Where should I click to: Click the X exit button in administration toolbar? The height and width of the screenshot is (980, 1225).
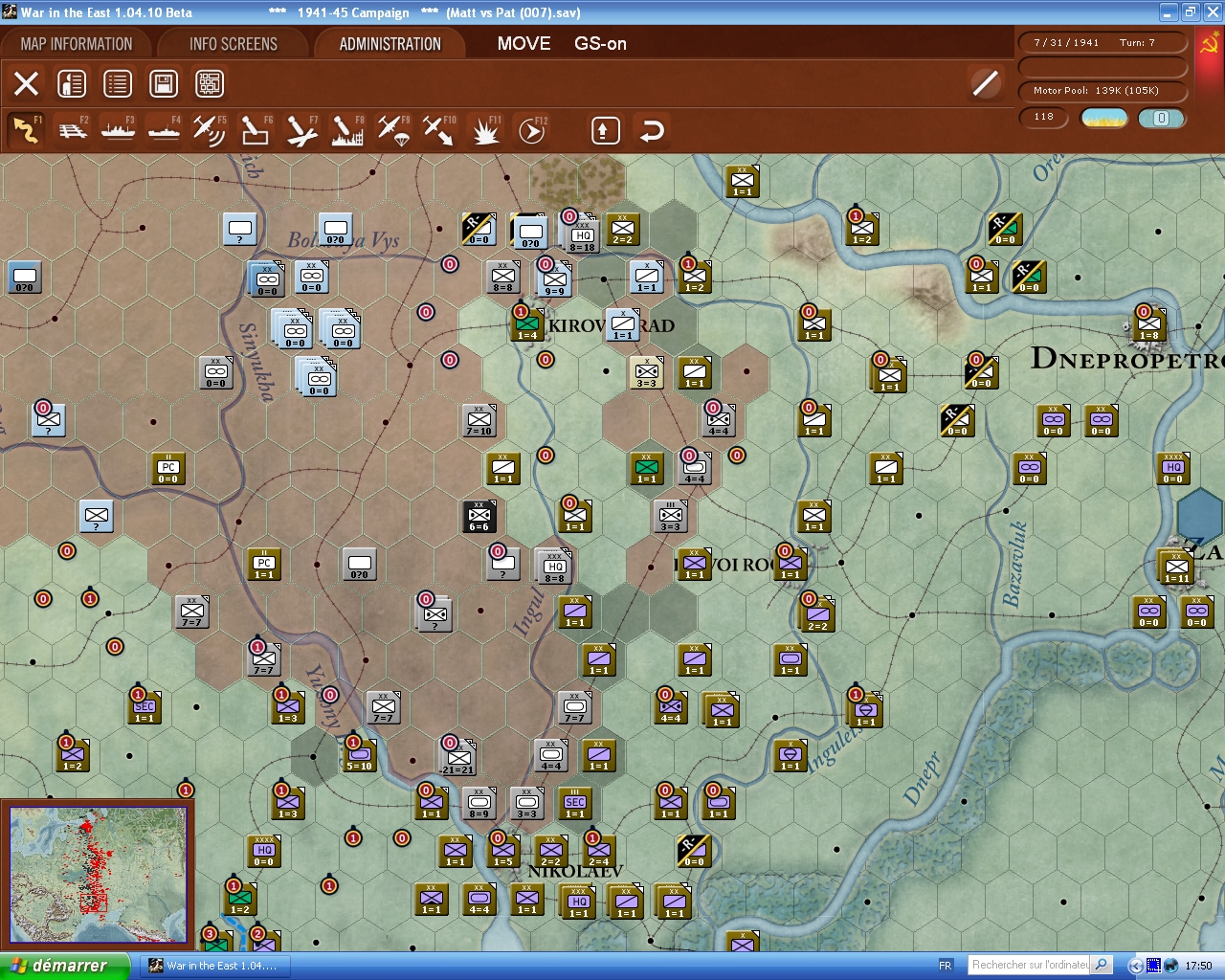(x=27, y=84)
